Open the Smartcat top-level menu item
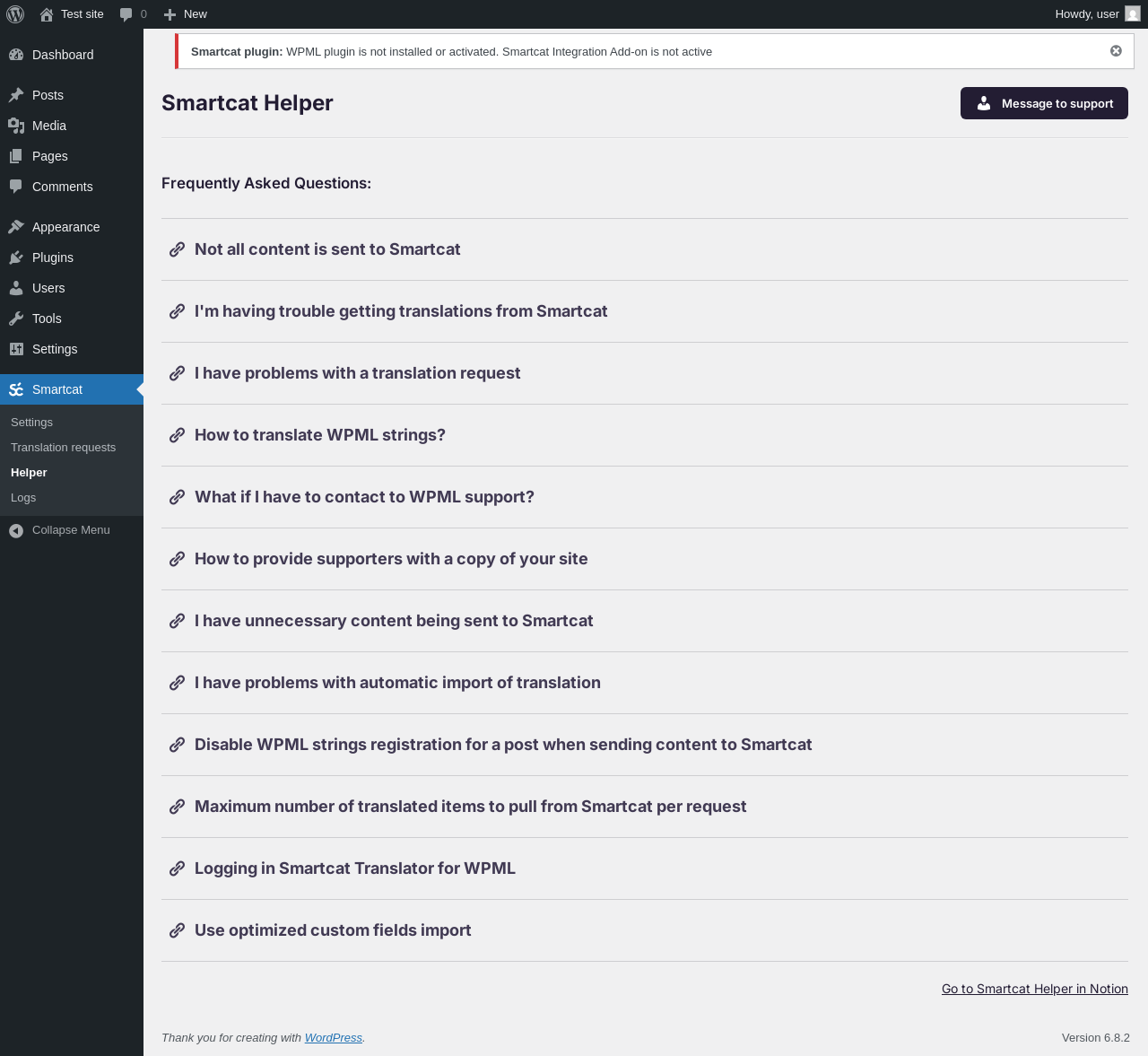 pos(72,389)
